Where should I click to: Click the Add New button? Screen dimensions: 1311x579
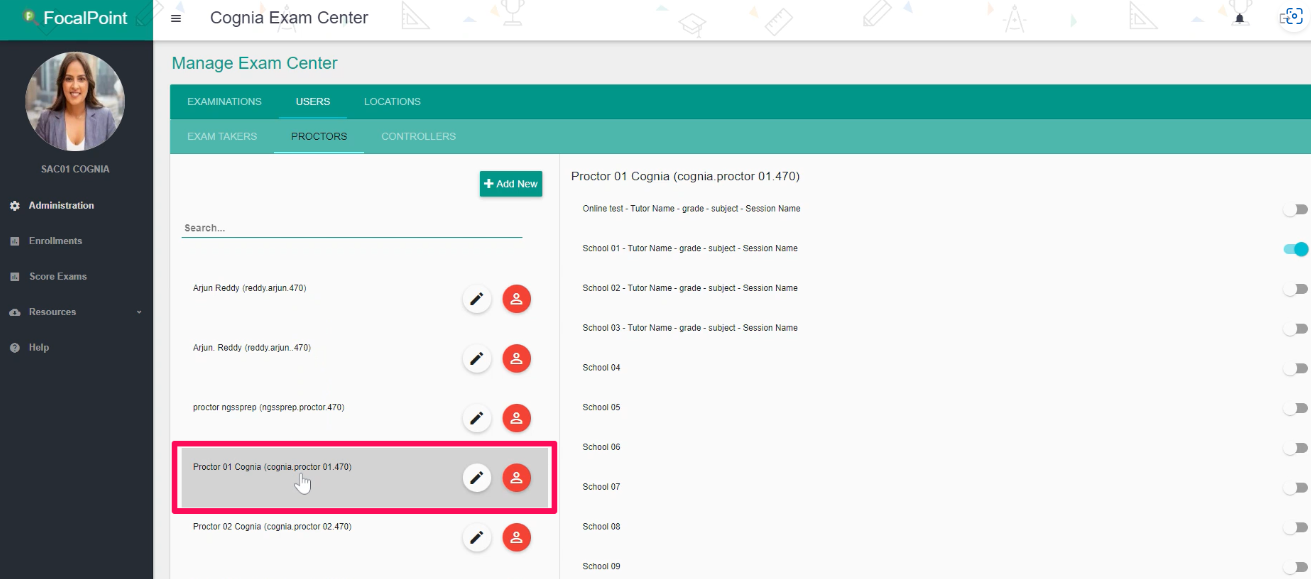coord(511,184)
